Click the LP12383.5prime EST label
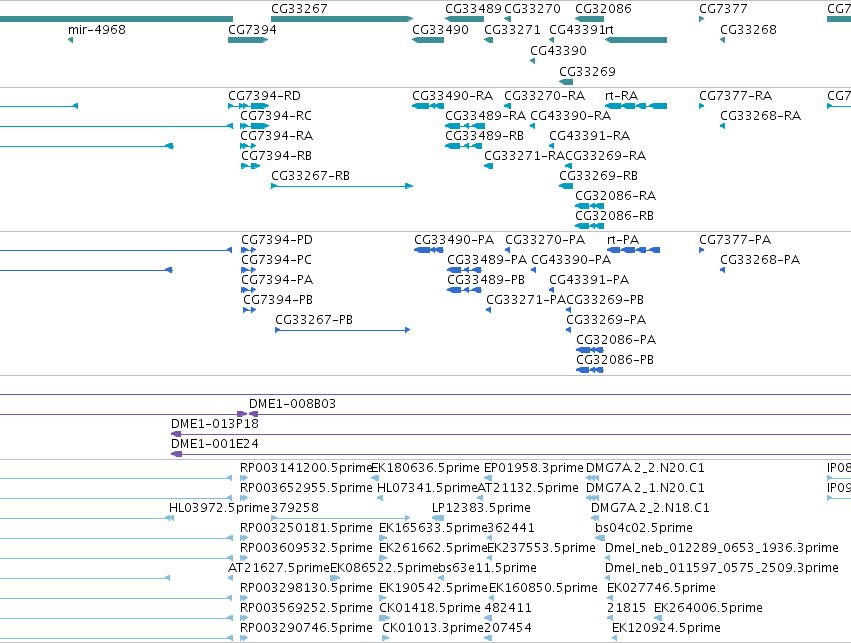The height and width of the screenshot is (643, 851). 481,508
